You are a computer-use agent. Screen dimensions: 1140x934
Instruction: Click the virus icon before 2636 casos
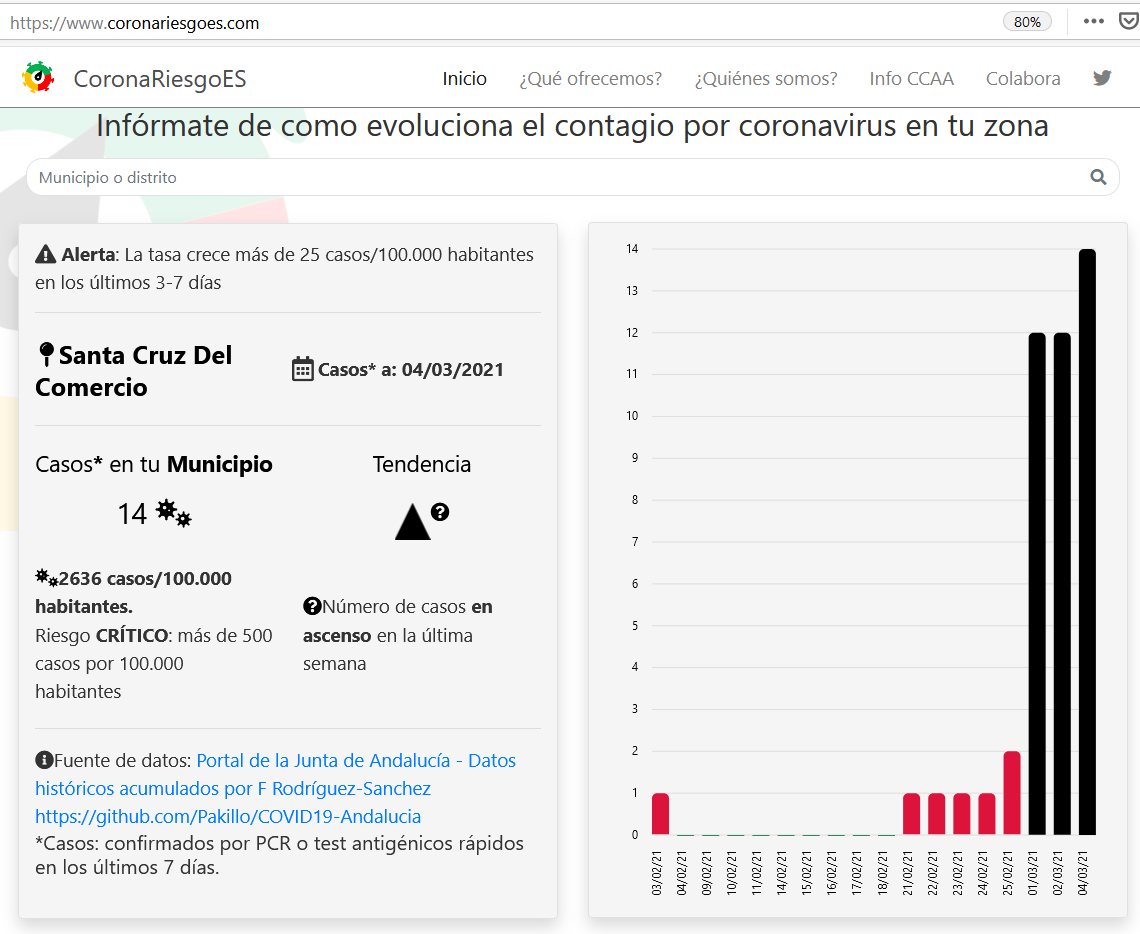click(47, 579)
